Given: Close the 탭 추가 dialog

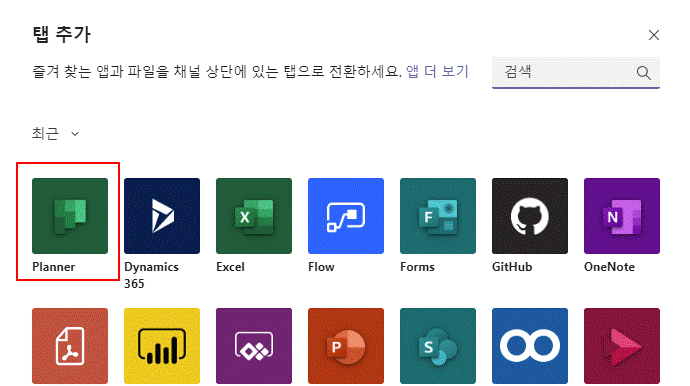Looking at the screenshot, I should click(653, 35).
